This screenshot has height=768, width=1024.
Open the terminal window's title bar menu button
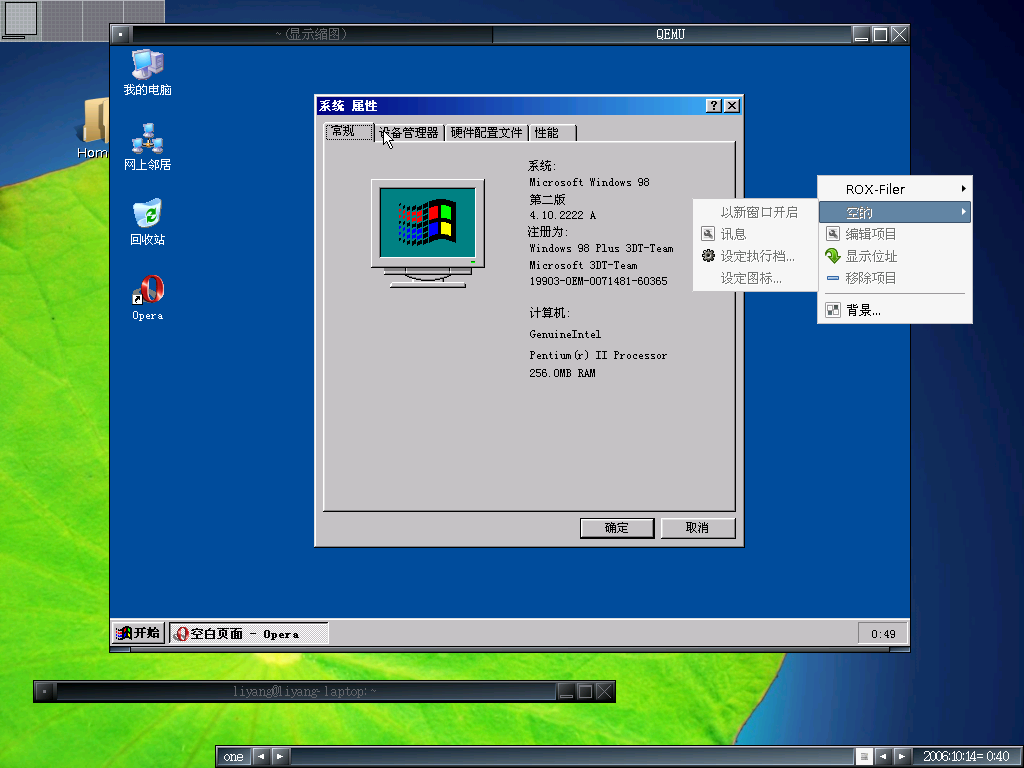pos(44,692)
